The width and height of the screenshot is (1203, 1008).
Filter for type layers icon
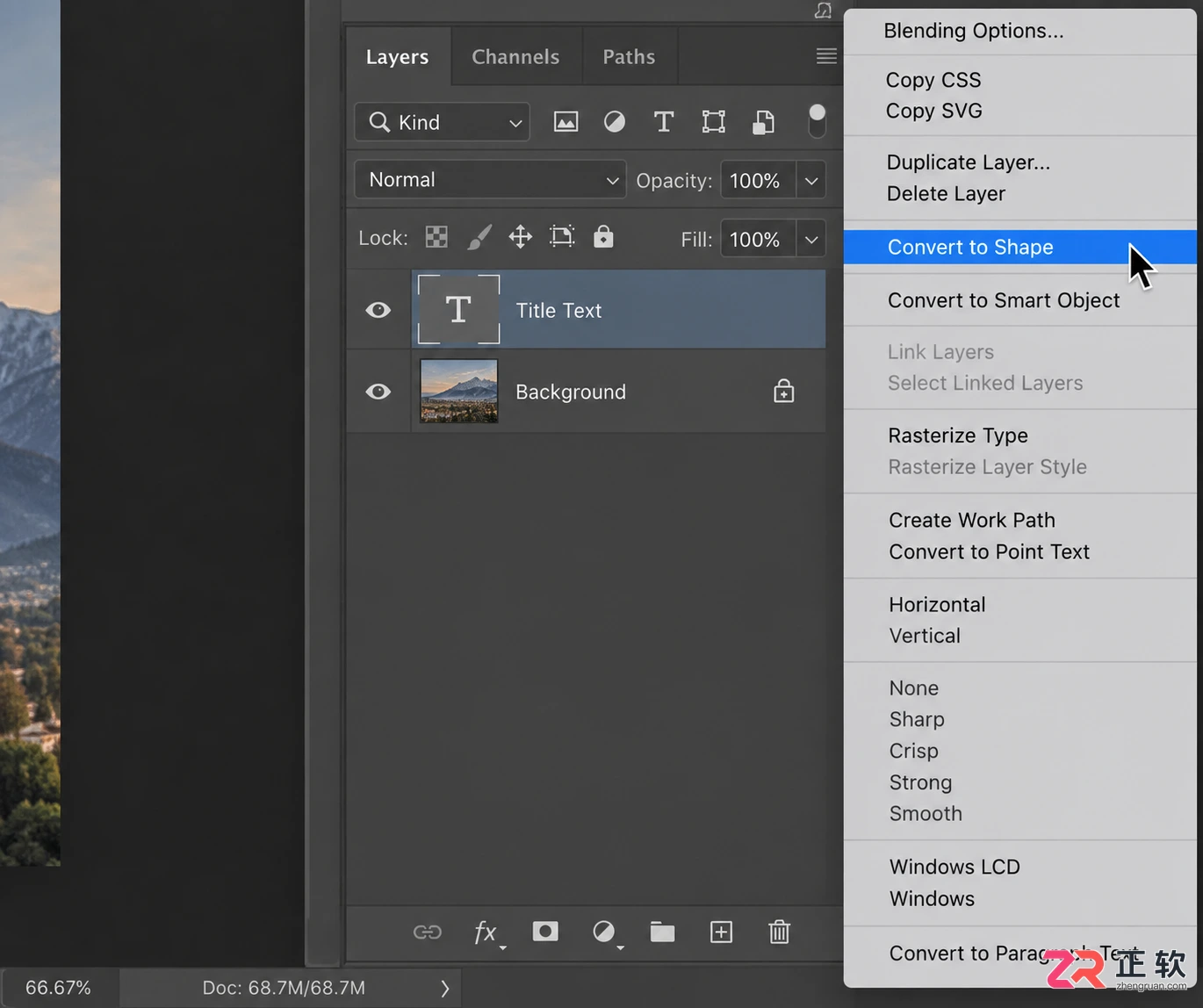click(x=664, y=122)
